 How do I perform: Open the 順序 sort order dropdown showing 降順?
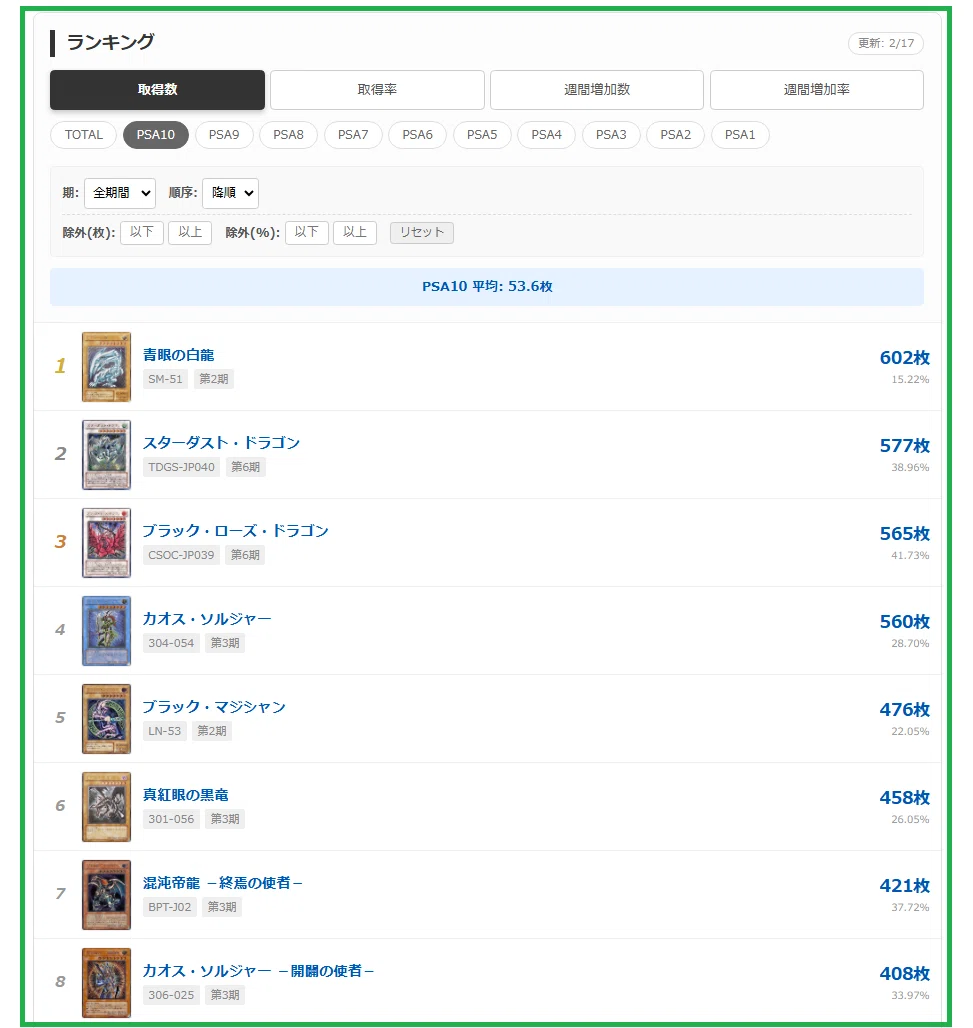coord(230,193)
